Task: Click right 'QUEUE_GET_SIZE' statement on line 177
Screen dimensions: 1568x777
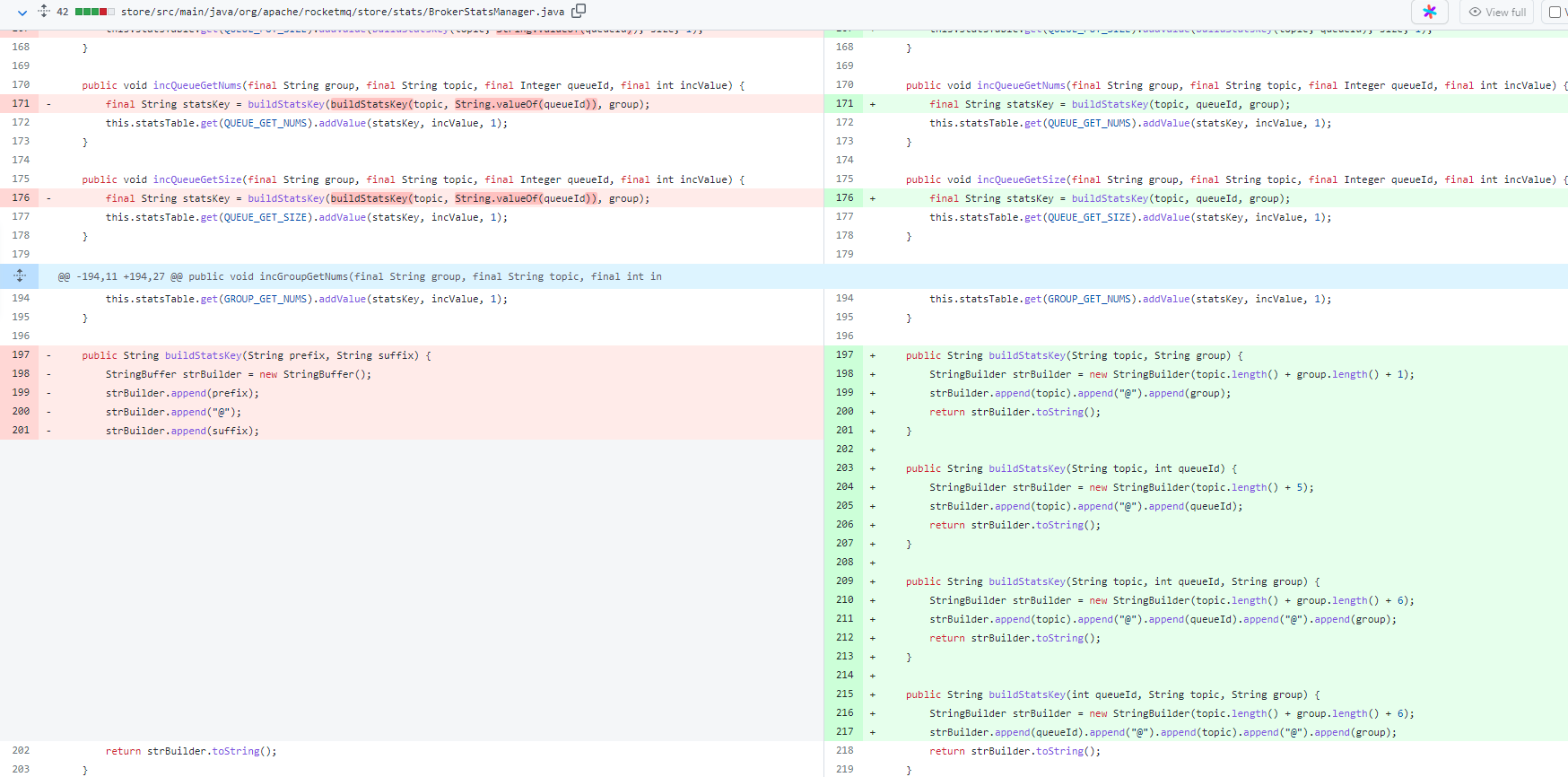Action: [1130, 217]
